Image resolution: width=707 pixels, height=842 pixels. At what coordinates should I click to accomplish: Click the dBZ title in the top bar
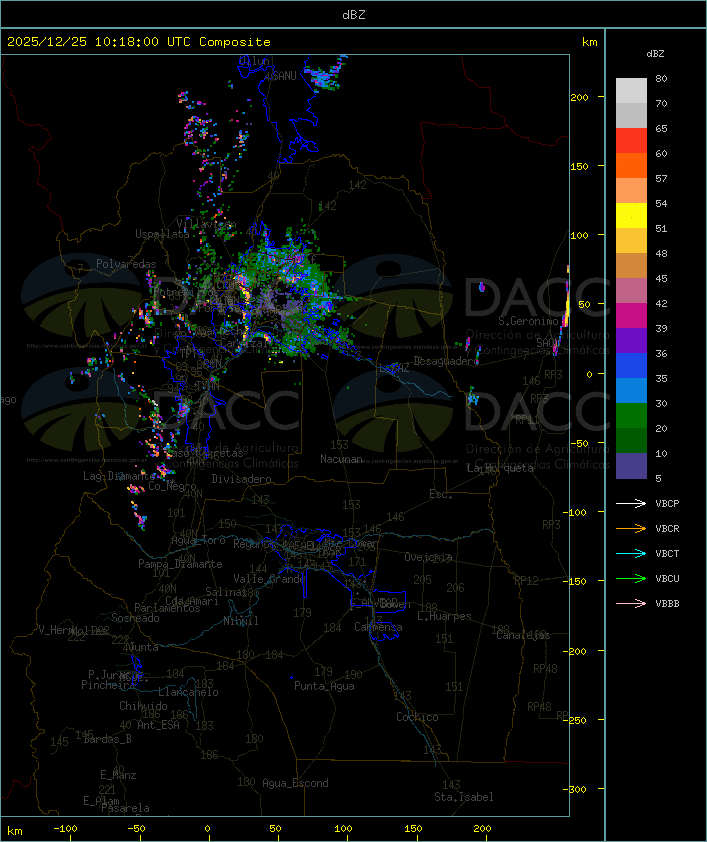[x=354, y=14]
